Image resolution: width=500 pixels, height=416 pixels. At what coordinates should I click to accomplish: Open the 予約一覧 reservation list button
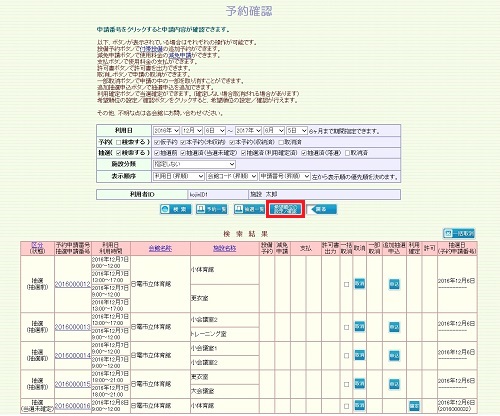(x=212, y=209)
